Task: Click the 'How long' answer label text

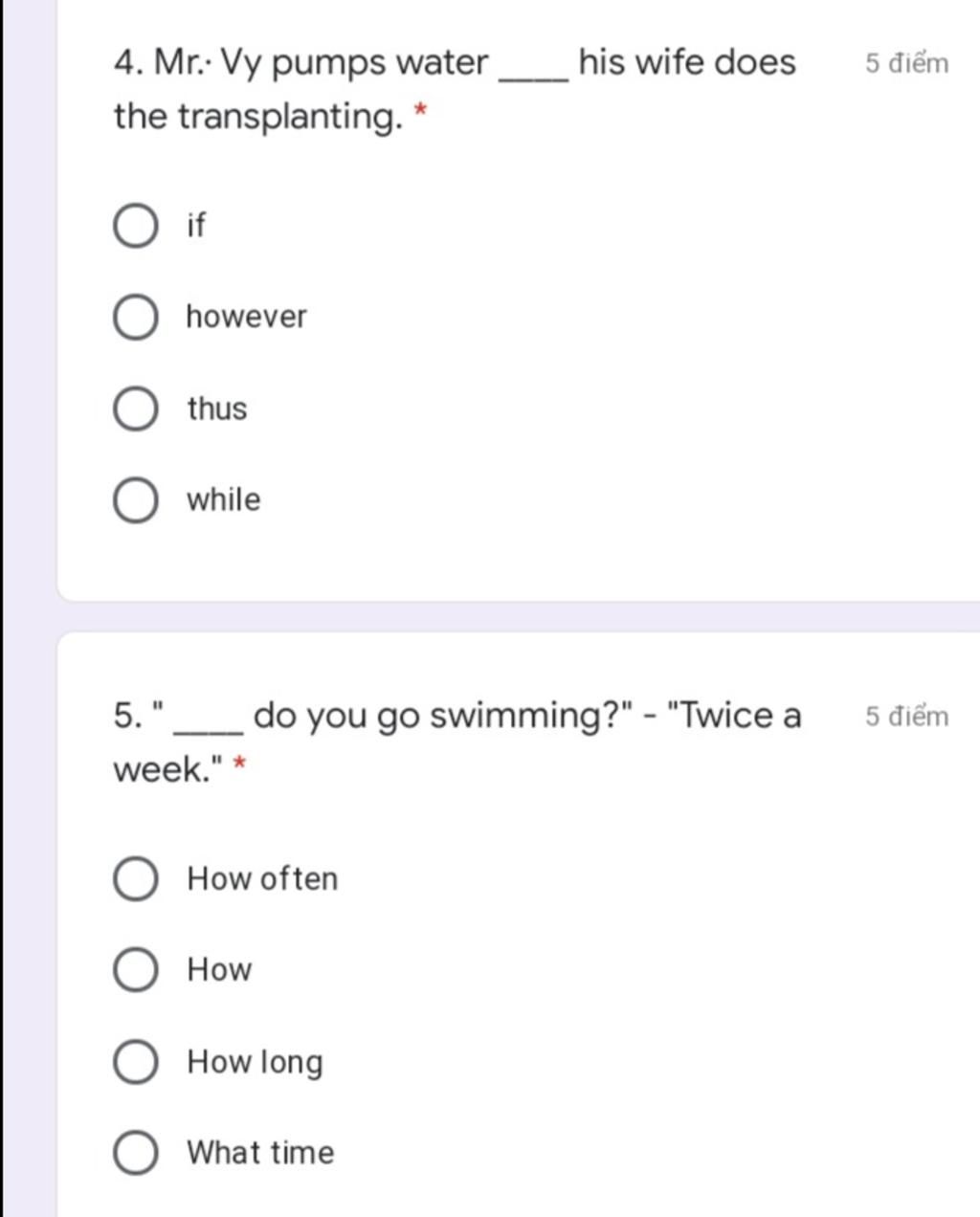Action: tap(256, 1062)
